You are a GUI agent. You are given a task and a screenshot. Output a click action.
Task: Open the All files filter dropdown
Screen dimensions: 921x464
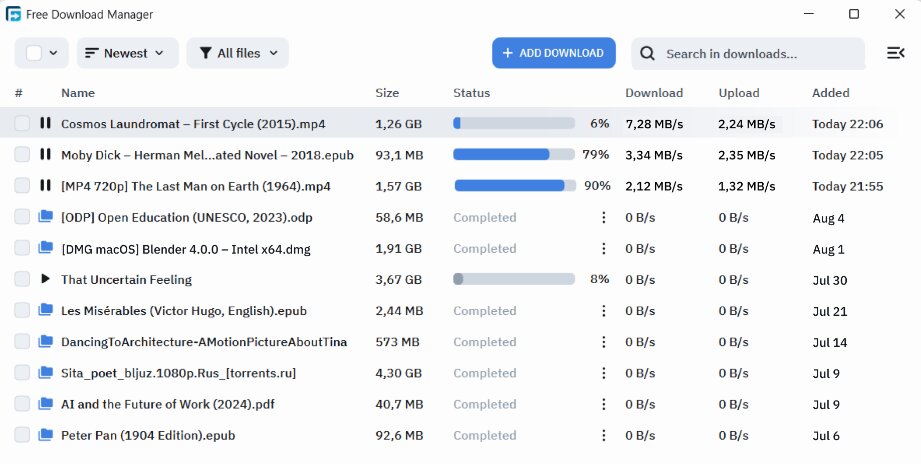237,53
